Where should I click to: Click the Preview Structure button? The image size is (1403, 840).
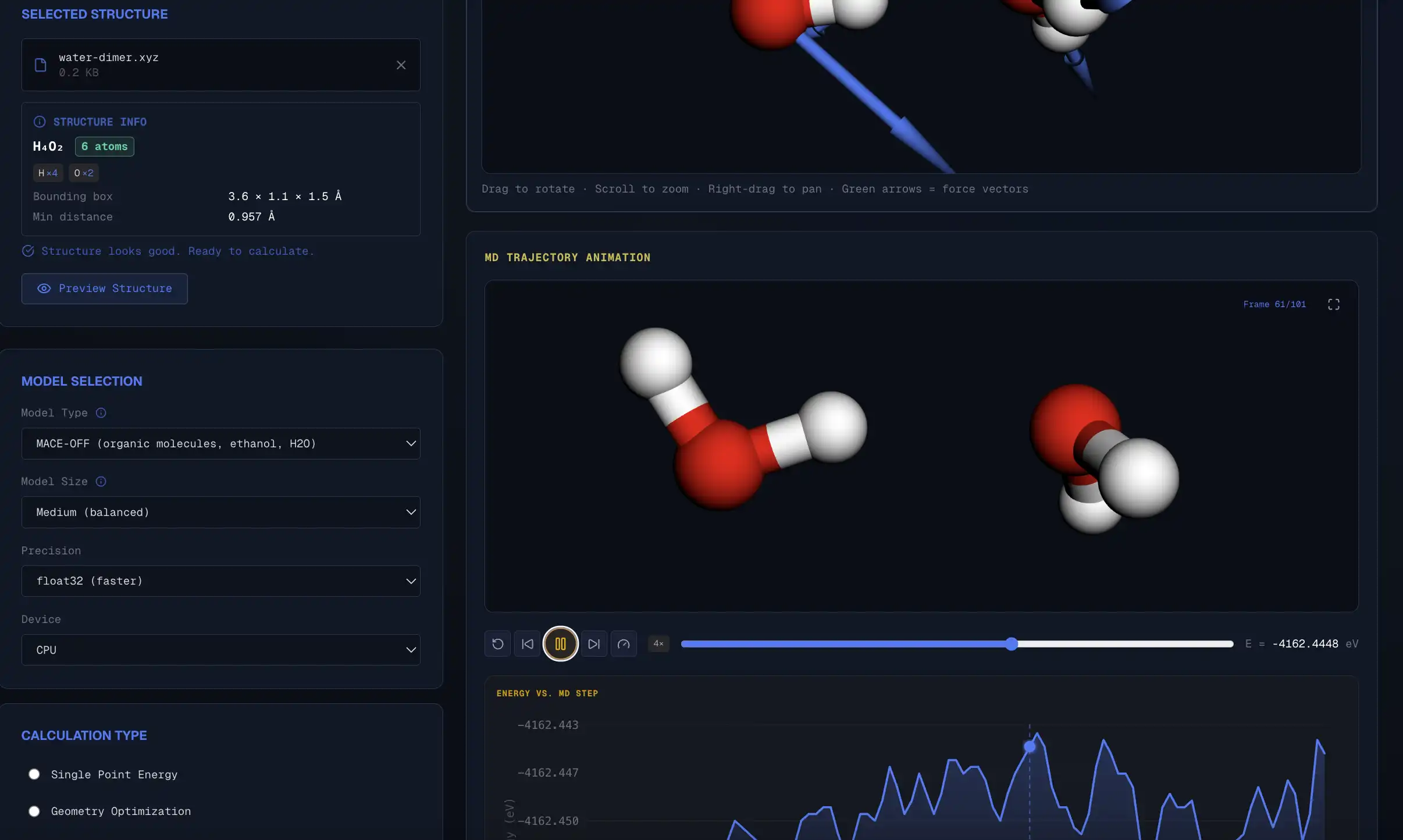click(105, 289)
